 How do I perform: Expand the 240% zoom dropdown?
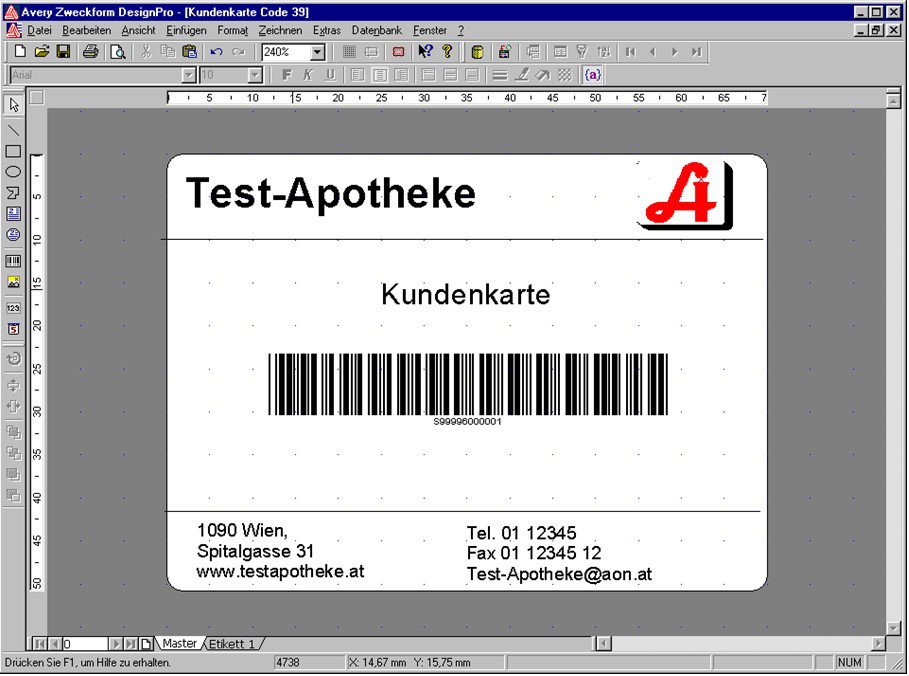point(318,52)
